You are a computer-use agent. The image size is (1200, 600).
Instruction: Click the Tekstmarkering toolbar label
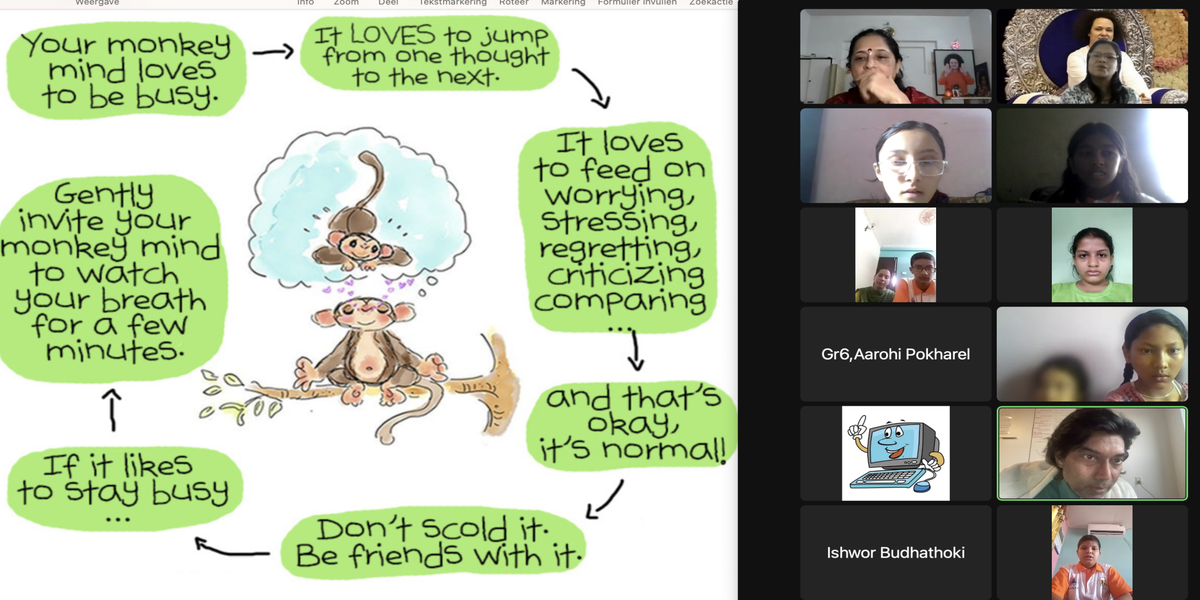(x=453, y=3)
